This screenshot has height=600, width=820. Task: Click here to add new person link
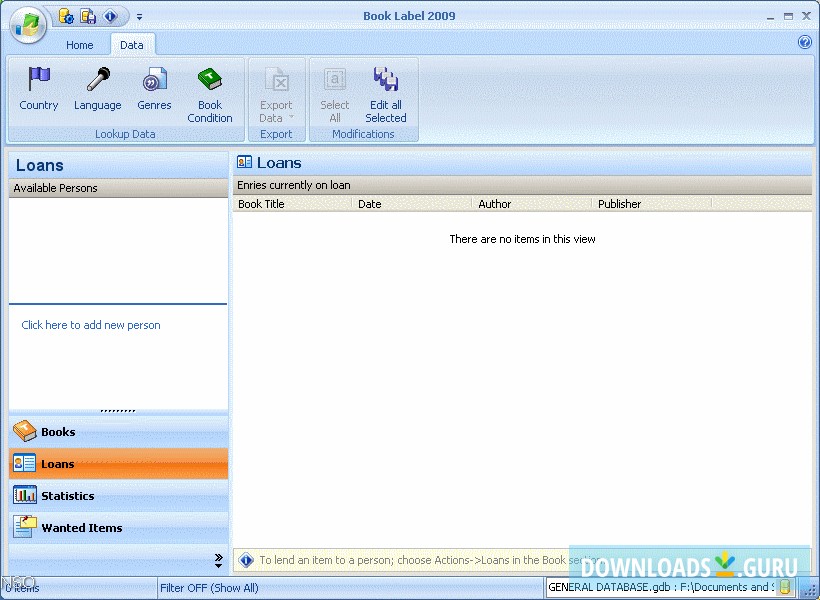[91, 325]
